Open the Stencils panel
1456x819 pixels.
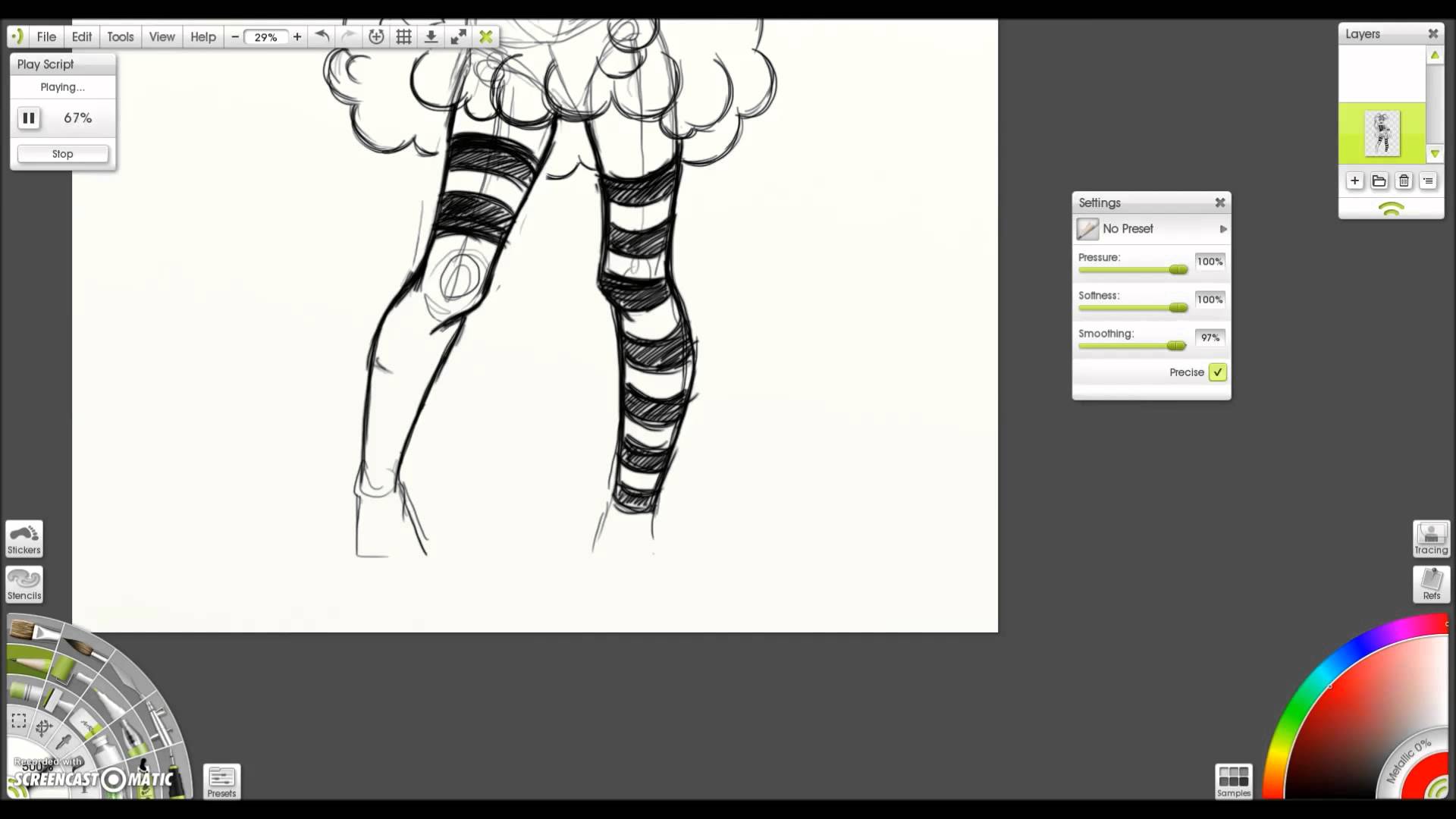24,584
